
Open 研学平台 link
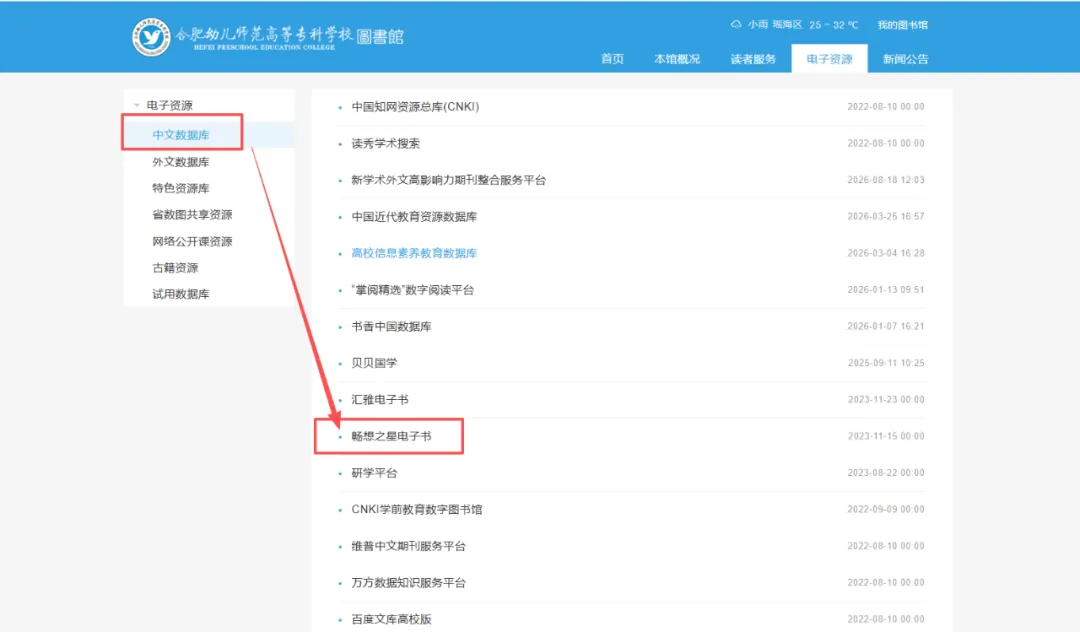click(x=374, y=473)
